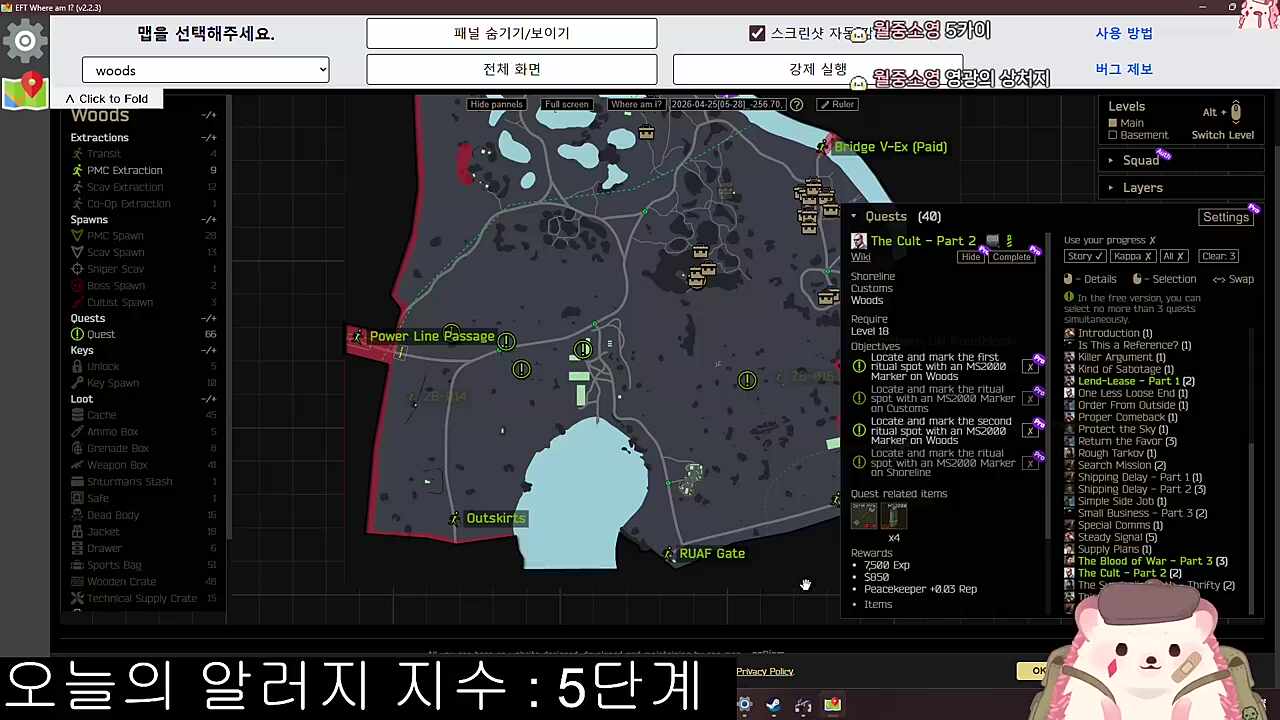Open the quest Wiki link

click(860, 257)
